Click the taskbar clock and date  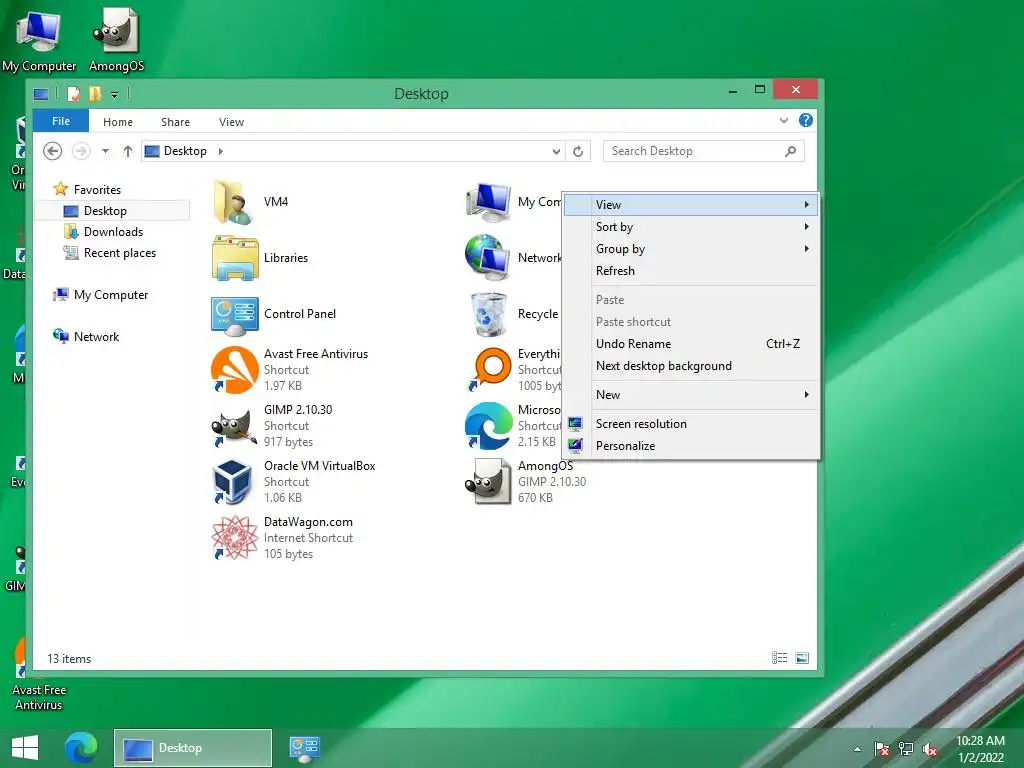point(980,749)
